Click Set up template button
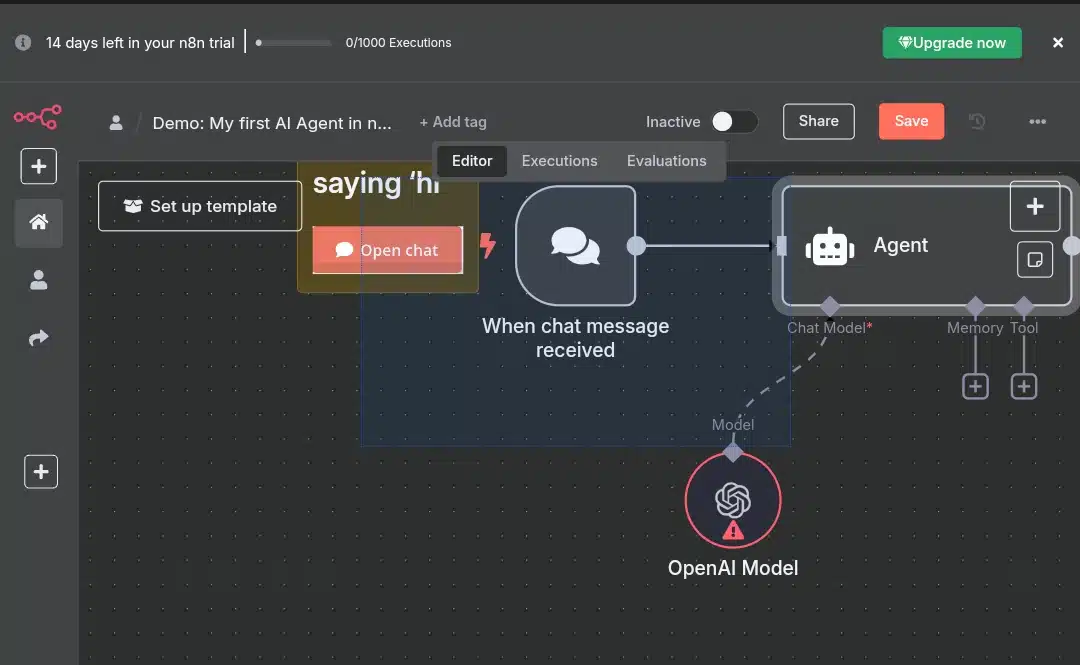Image resolution: width=1080 pixels, height=665 pixels. [x=200, y=206]
